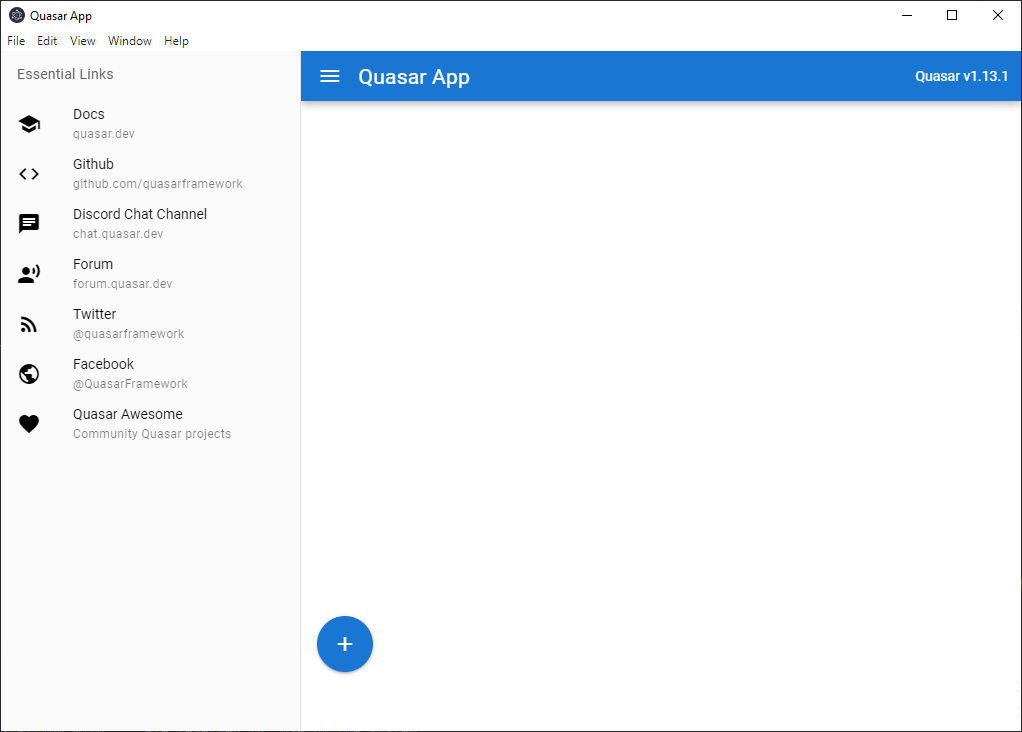Click the github.com/quasarframework caption
Screen dimensions: 1022x732
(158, 184)
